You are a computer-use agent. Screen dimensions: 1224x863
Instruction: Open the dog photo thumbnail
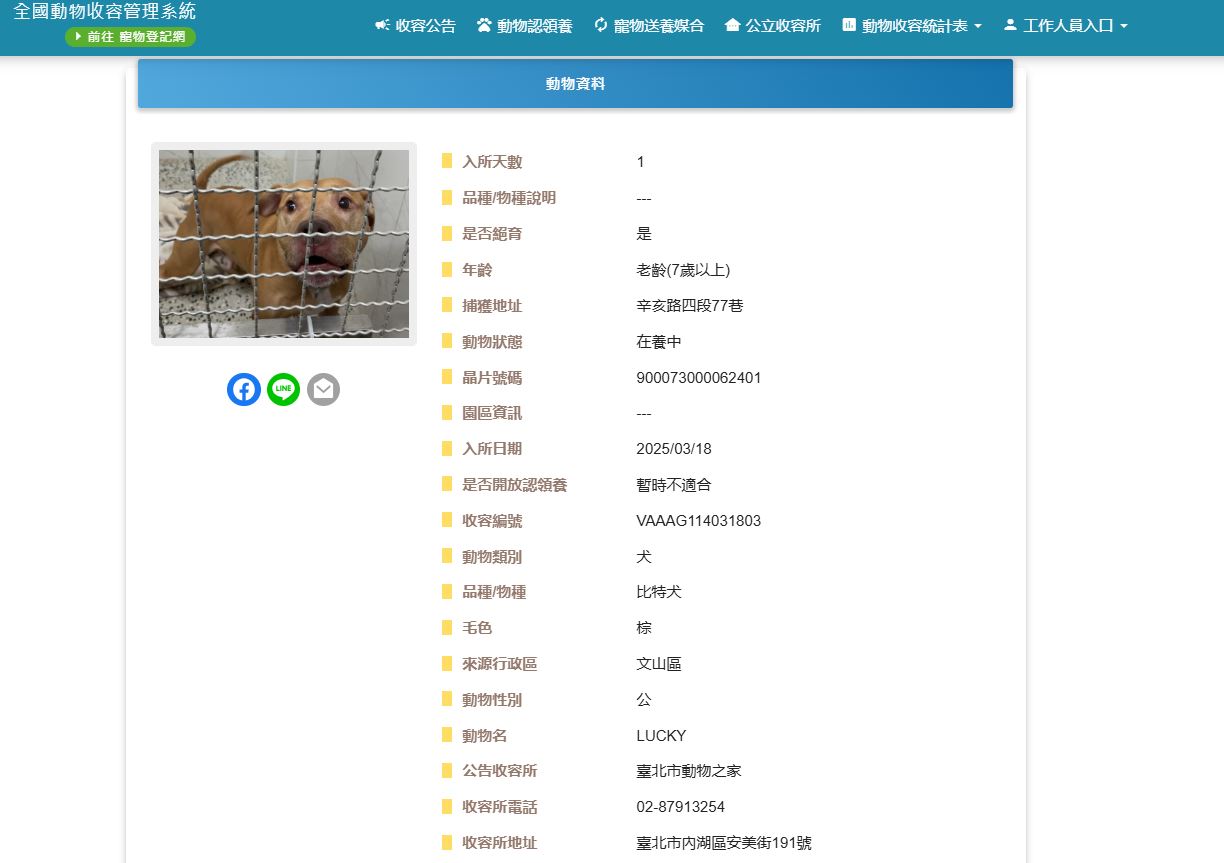coord(284,244)
